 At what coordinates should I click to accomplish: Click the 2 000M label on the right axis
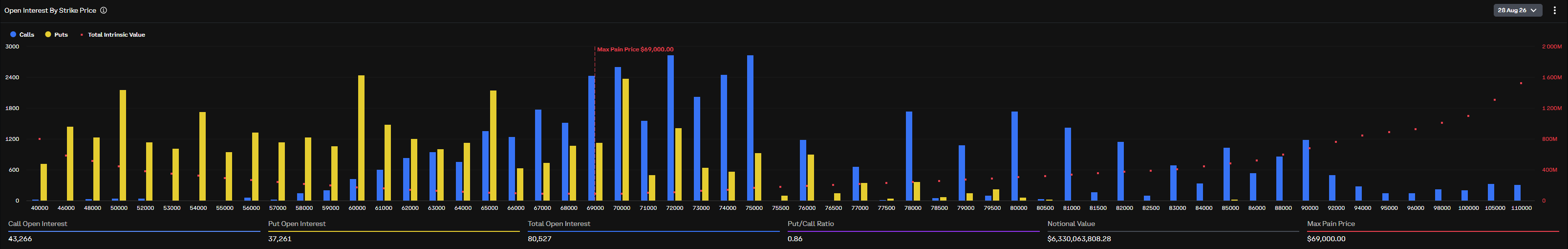click(1551, 46)
